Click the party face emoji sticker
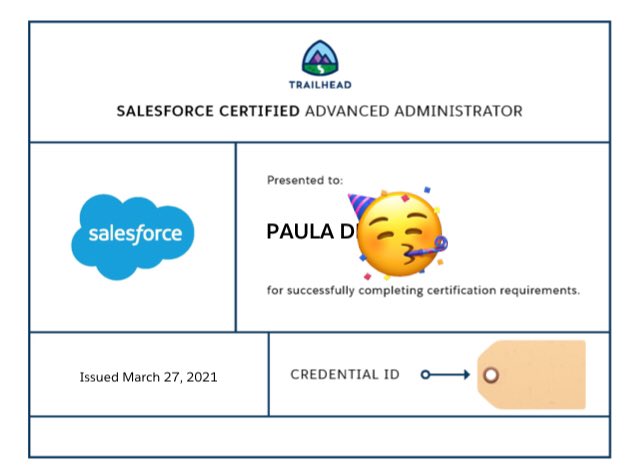This screenshot has width=640, height=471. [x=398, y=233]
